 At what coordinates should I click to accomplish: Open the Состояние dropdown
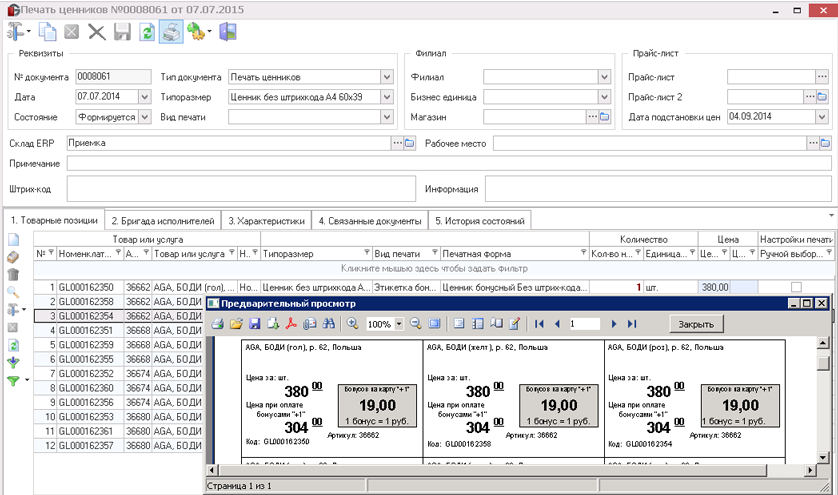click(x=145, y=117)
